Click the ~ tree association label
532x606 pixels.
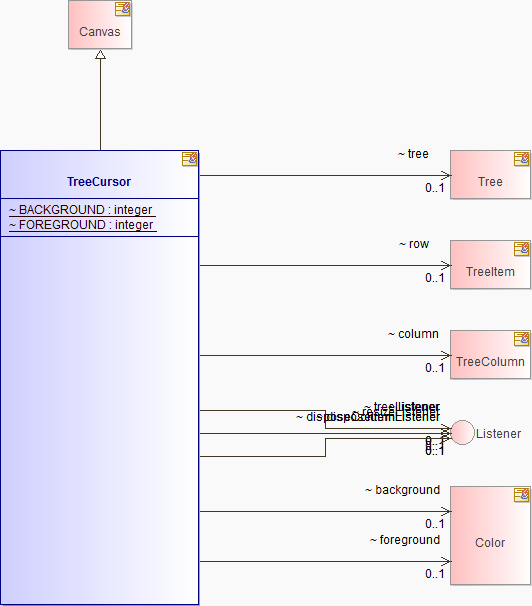(413, 154)
